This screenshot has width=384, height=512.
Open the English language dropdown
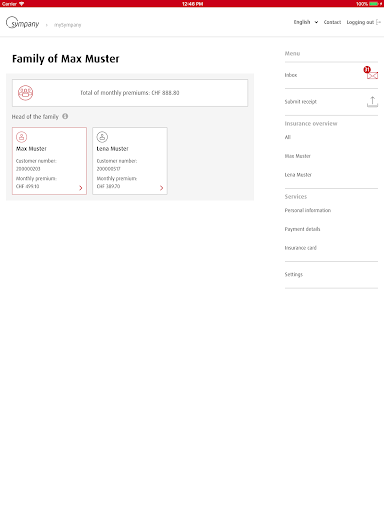(x=306, y=22)
